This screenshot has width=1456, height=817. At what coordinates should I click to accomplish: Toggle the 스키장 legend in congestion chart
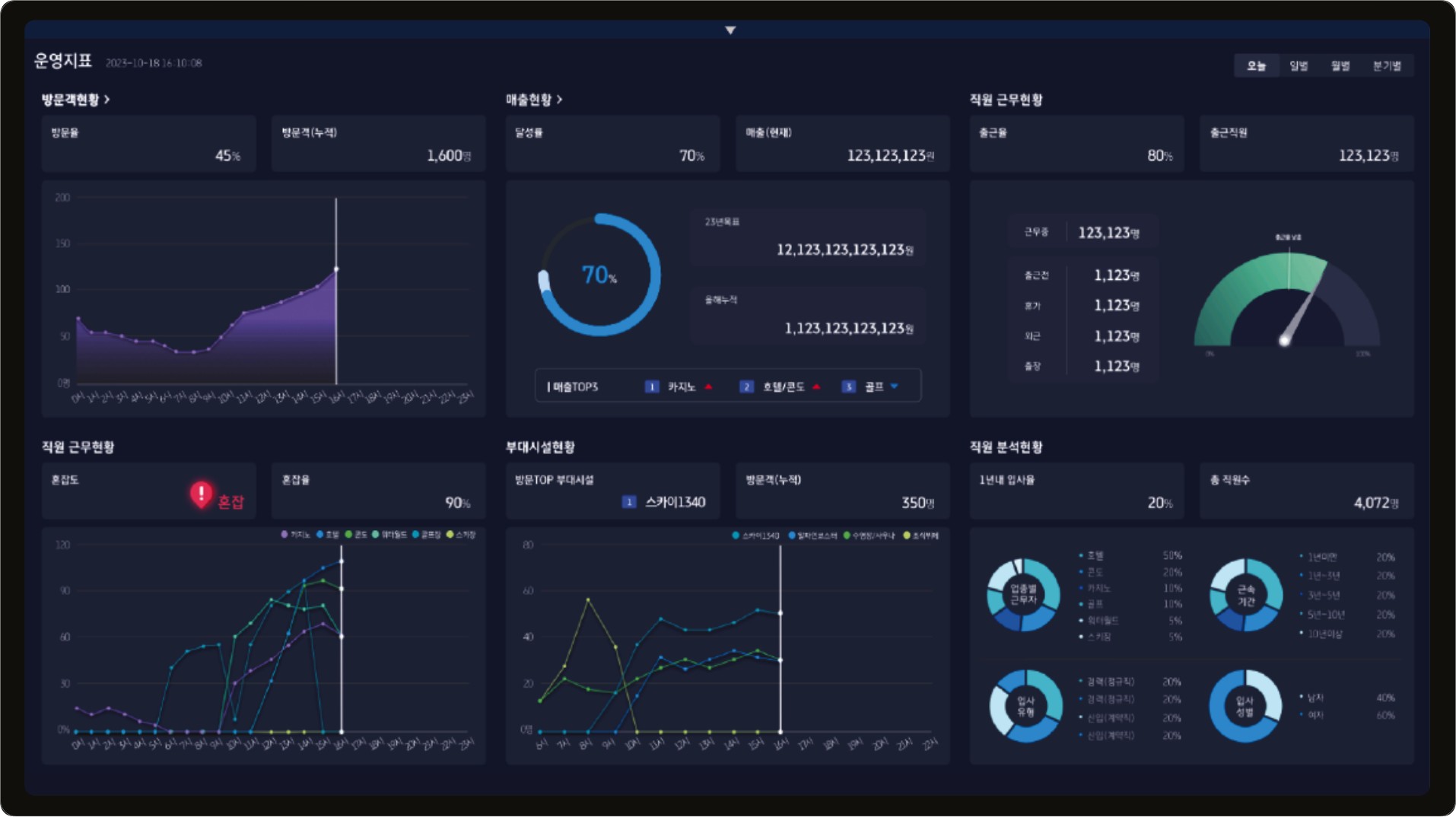(x=461, y=535)
